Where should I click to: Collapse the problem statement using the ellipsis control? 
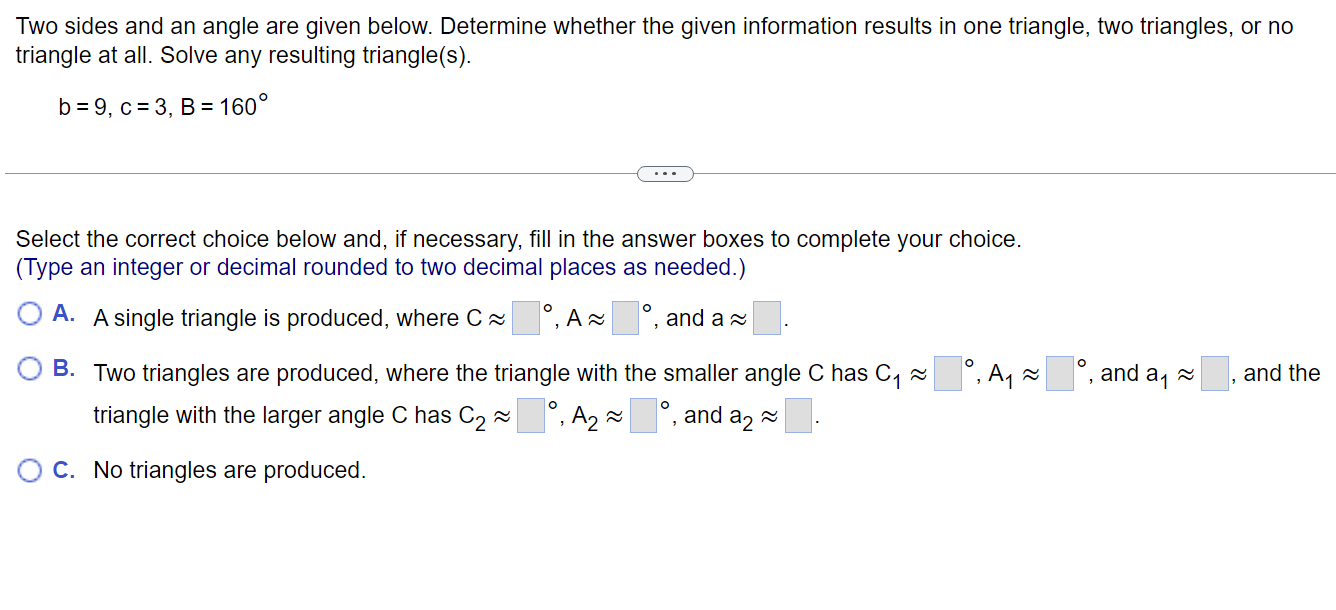(666, 173)
